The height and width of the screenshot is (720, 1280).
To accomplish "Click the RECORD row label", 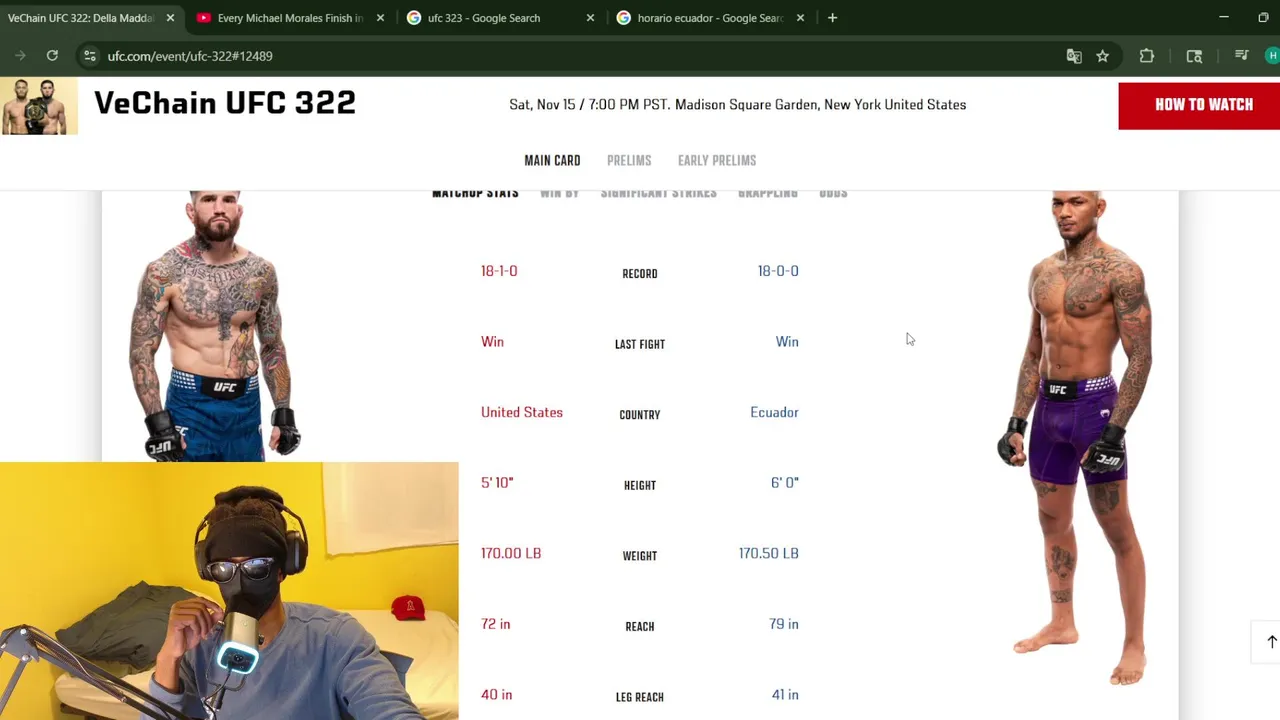I will pos(640,274).
